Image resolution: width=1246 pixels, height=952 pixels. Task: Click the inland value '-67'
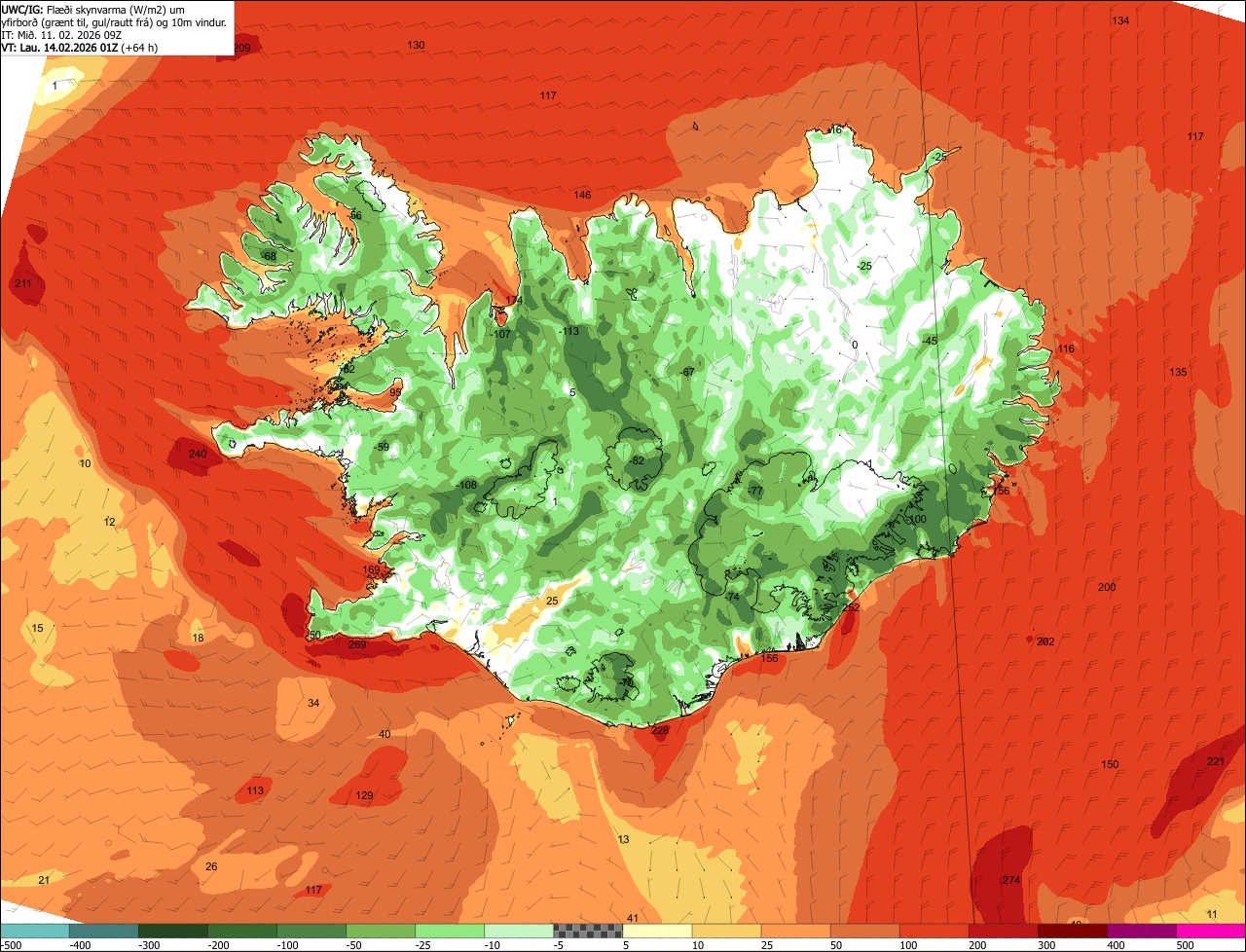click(x=687, y=372)
